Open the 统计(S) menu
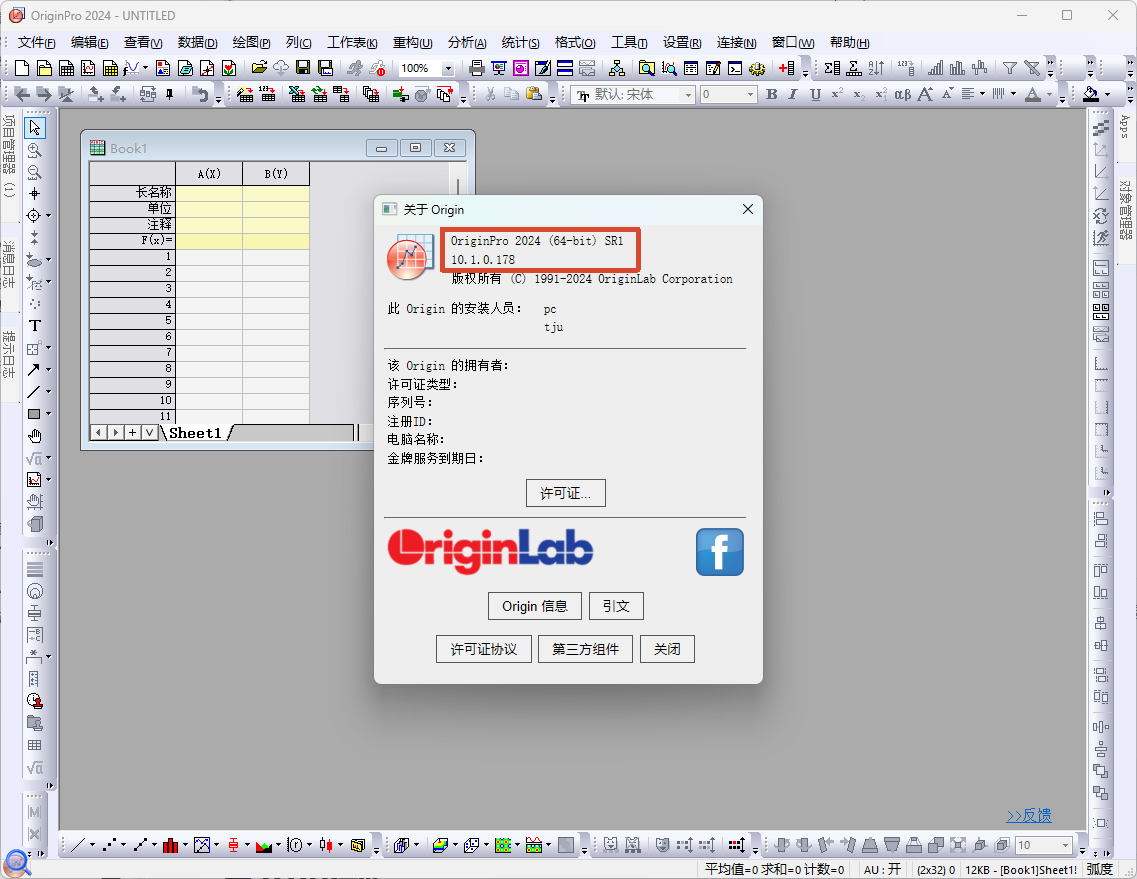The height and width of the screenshot is (879, 1137). pos(520,43)
